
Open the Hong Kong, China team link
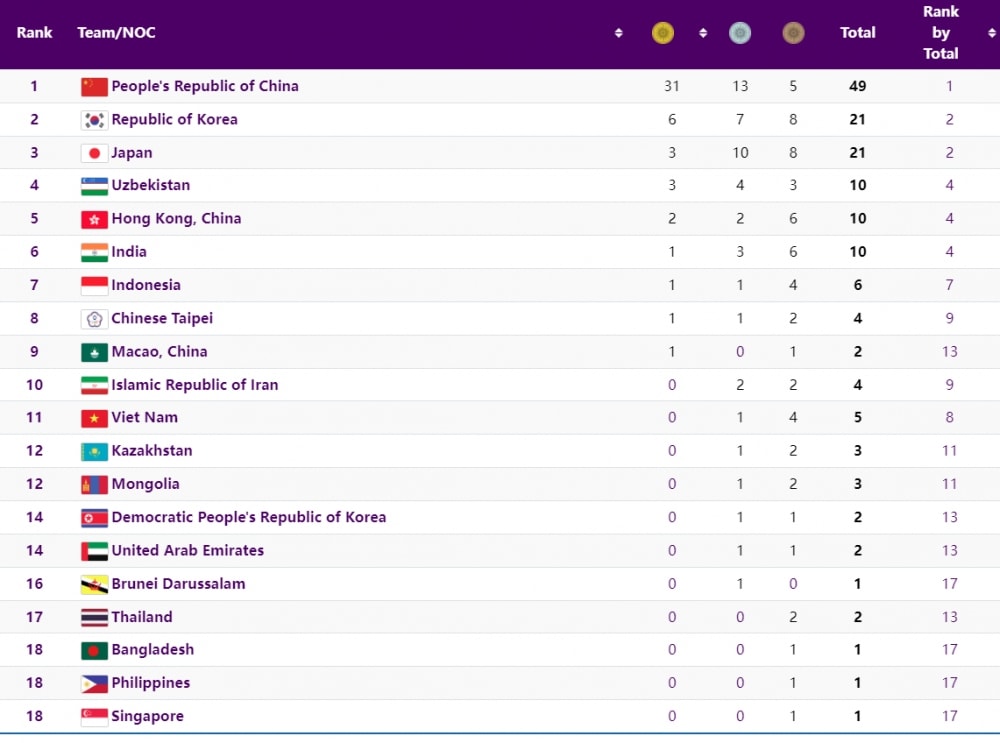[x=176, y=219]
